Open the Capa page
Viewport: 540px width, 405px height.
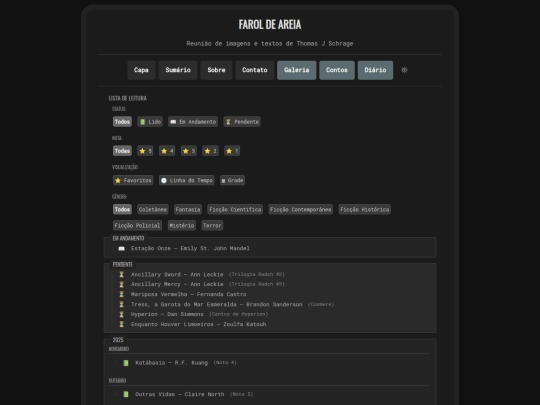coord(141,70)
